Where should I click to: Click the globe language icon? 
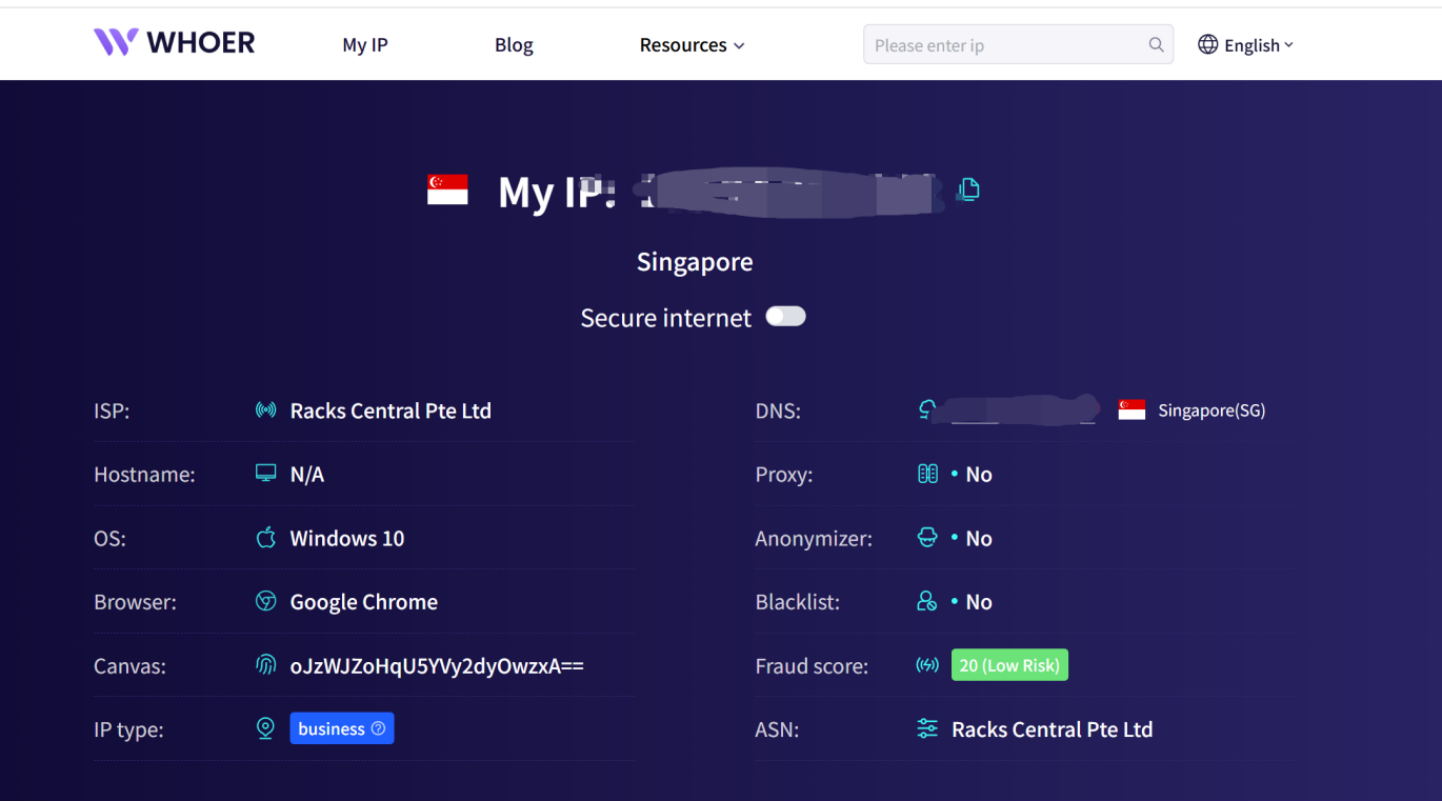1208,44
